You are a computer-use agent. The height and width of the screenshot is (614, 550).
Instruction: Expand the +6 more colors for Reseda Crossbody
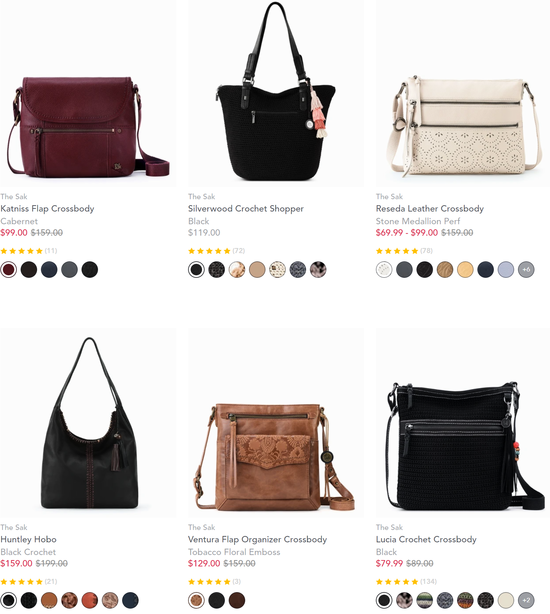tap(526, 269)
